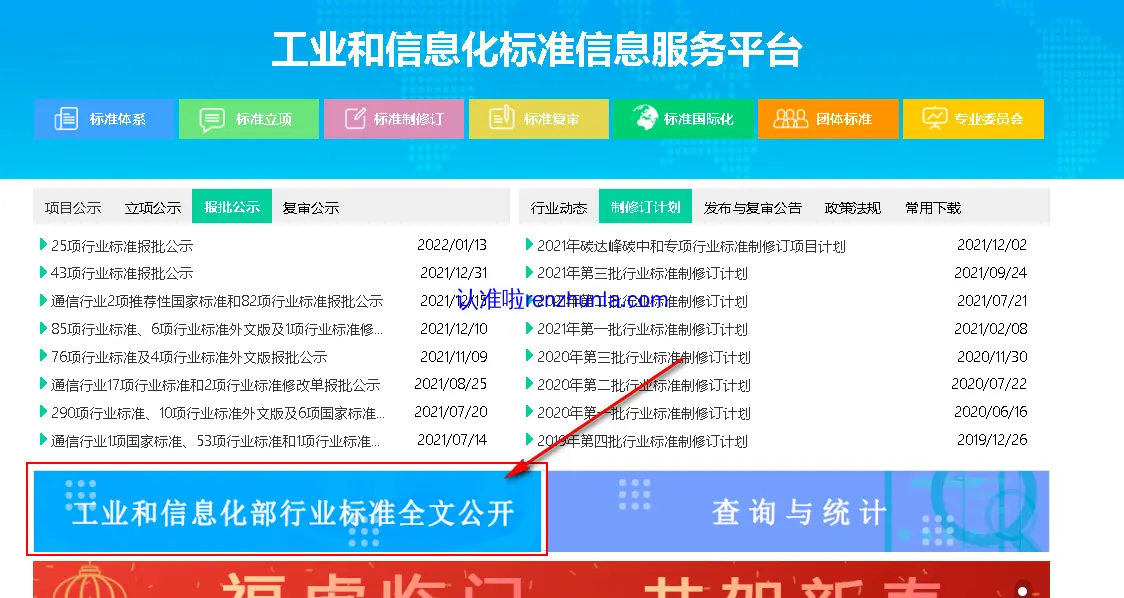Open 2021年第一批行业标准制修订计划
Screen dimensions: 1124x598
point(643,329)
